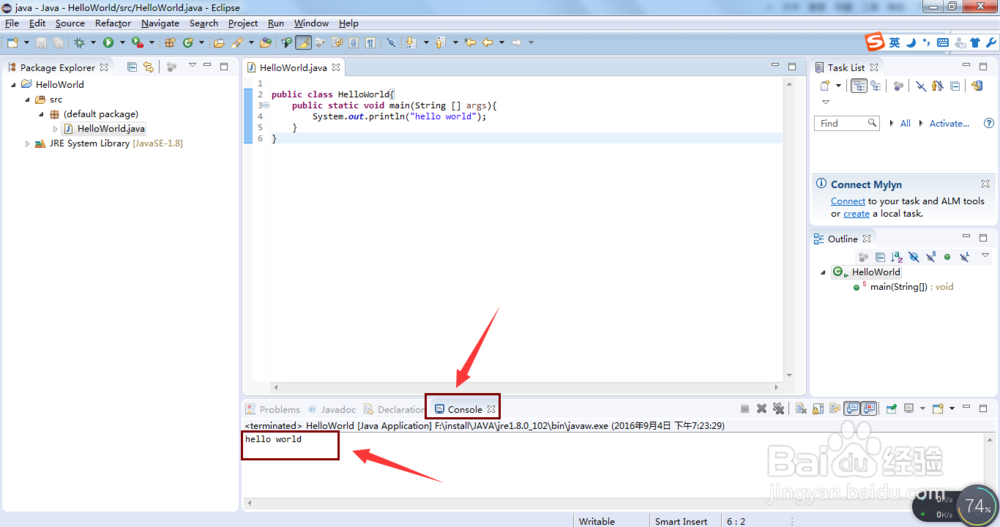Screen dimensions: 1000x527
Task: Open the Navigate menu
Action: pyautogui.click(x=160, y=24)
